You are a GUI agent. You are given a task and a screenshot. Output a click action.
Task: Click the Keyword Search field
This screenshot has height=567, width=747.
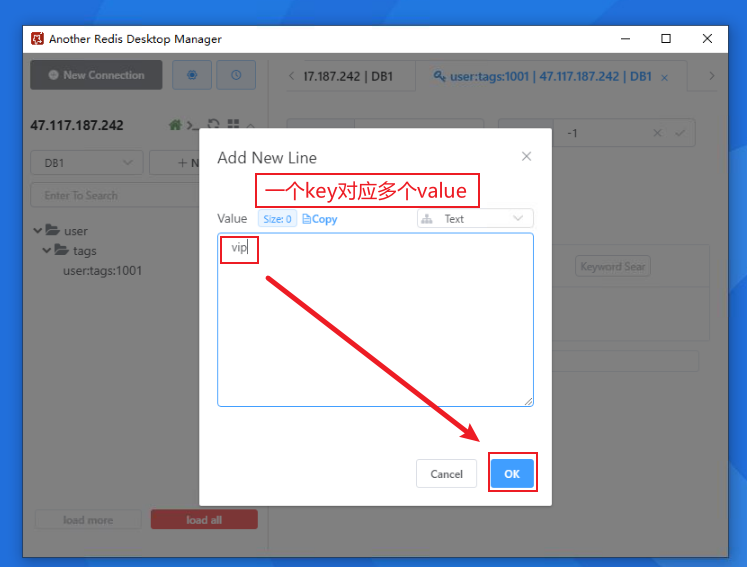click(x=613, y=266)
